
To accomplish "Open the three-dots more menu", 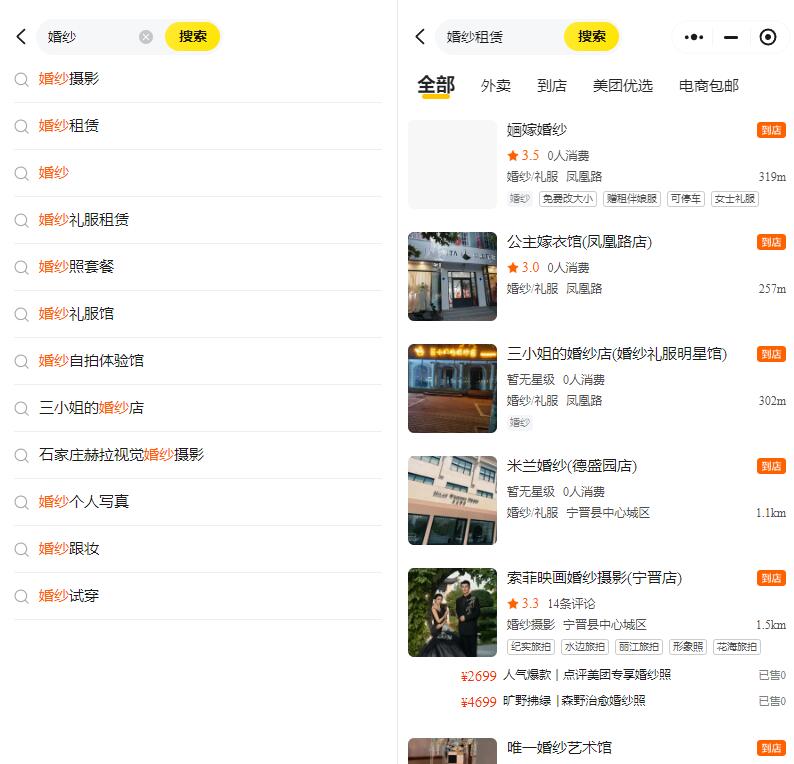I will coord(693,37).
